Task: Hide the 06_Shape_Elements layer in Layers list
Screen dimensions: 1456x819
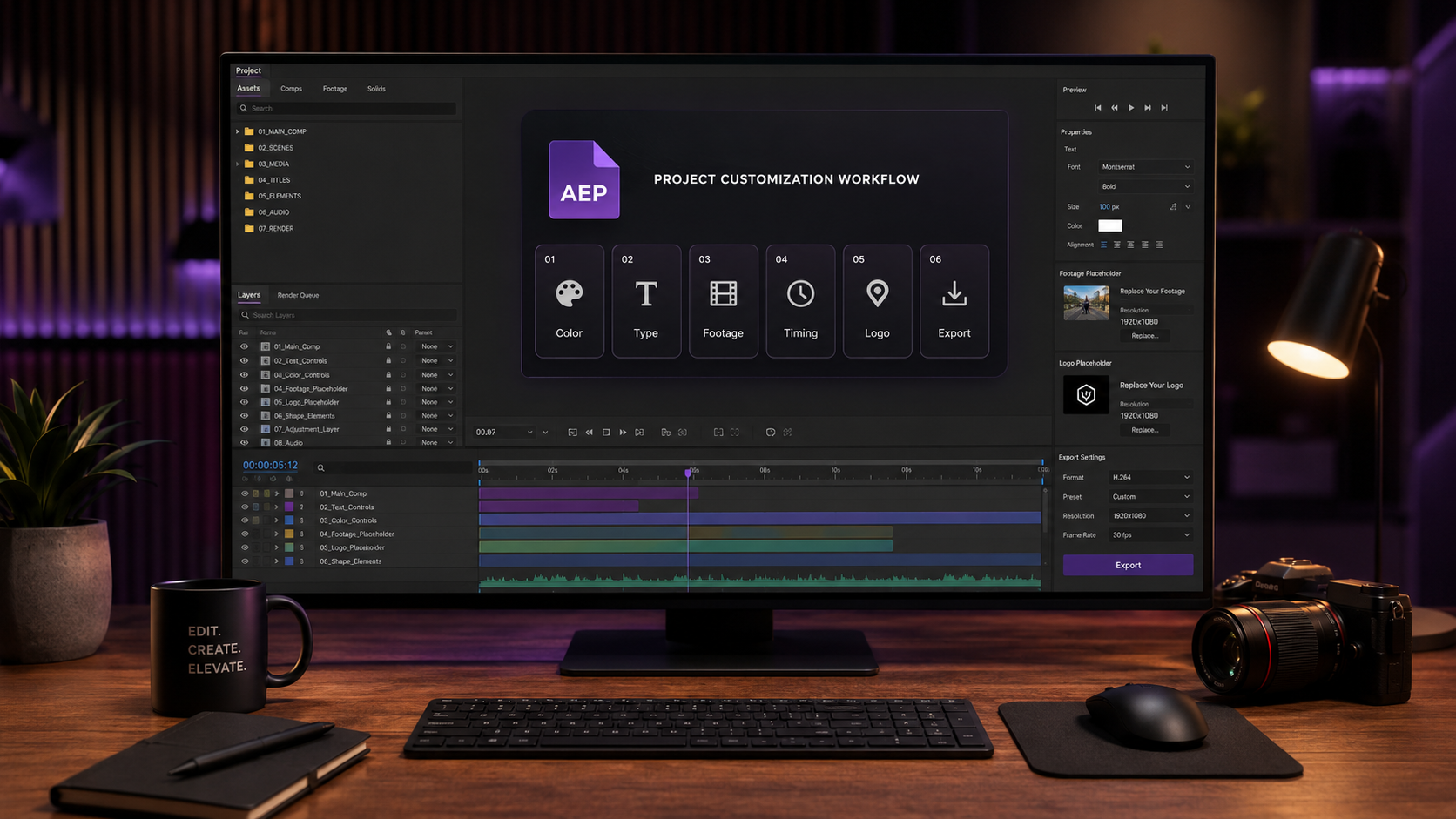Action: pyautogui.click(x=244, y=416)
